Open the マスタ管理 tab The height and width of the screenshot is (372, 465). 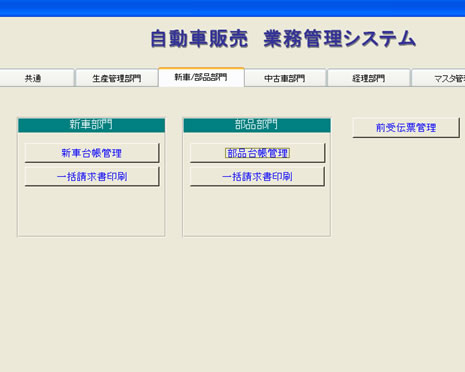click(439, 78)
